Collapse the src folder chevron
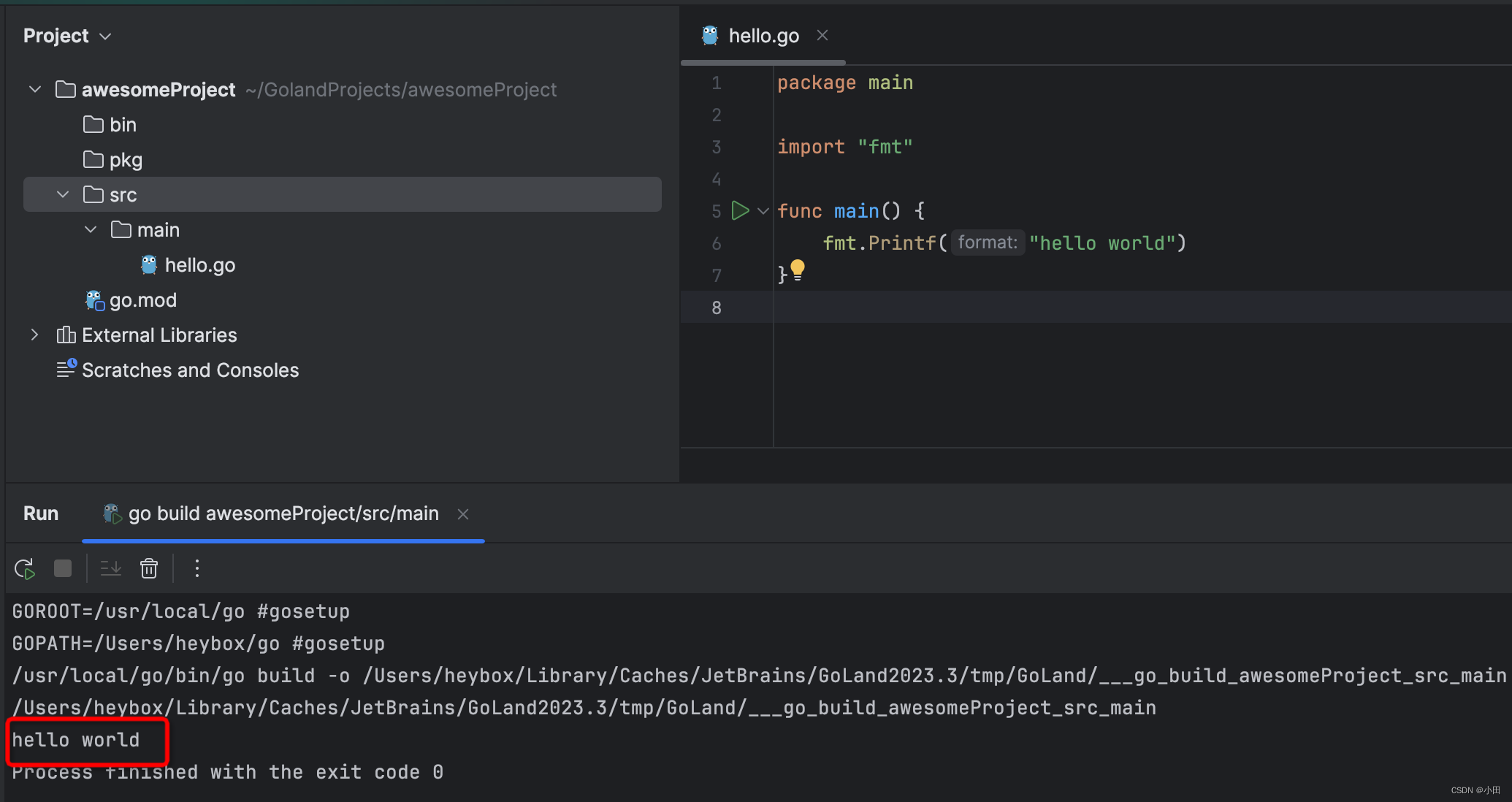This screenshot has height=802, width=1512. (63, 195)
